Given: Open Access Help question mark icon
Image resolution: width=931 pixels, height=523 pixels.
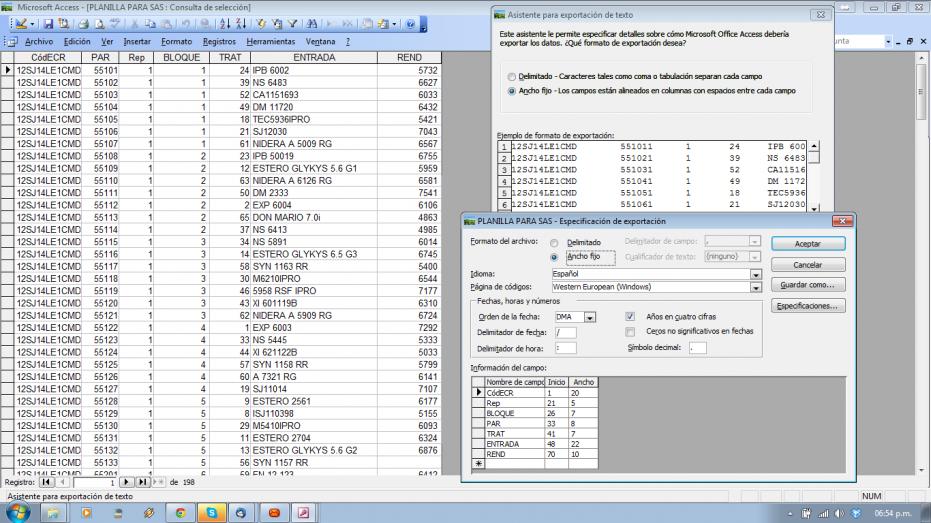Looking at the screenshot, I should click(410, 24).
